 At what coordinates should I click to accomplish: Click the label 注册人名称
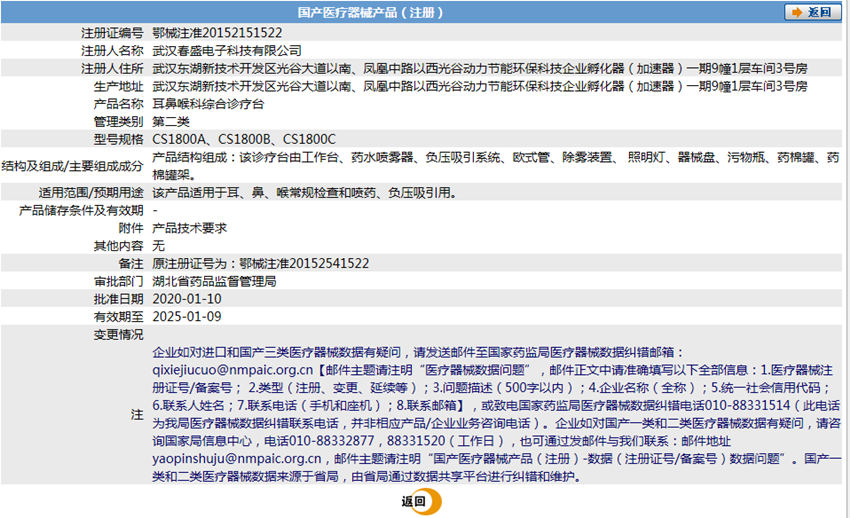pos(112,51)
